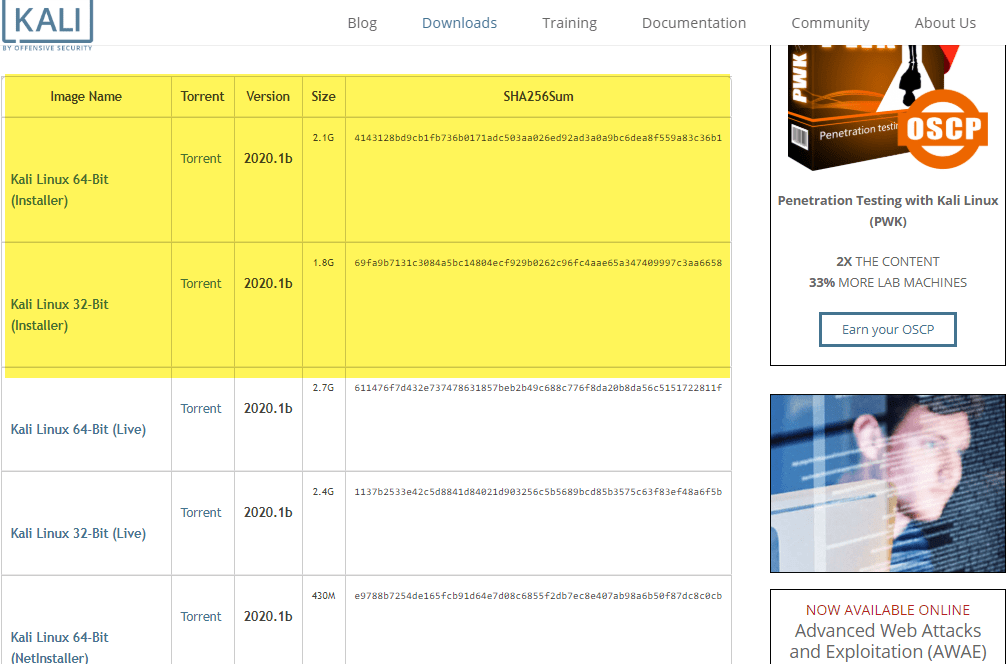Open Kali Linux 32-Bit (Live) download link
The image size is (1007, 664).
tap(78, 533)
